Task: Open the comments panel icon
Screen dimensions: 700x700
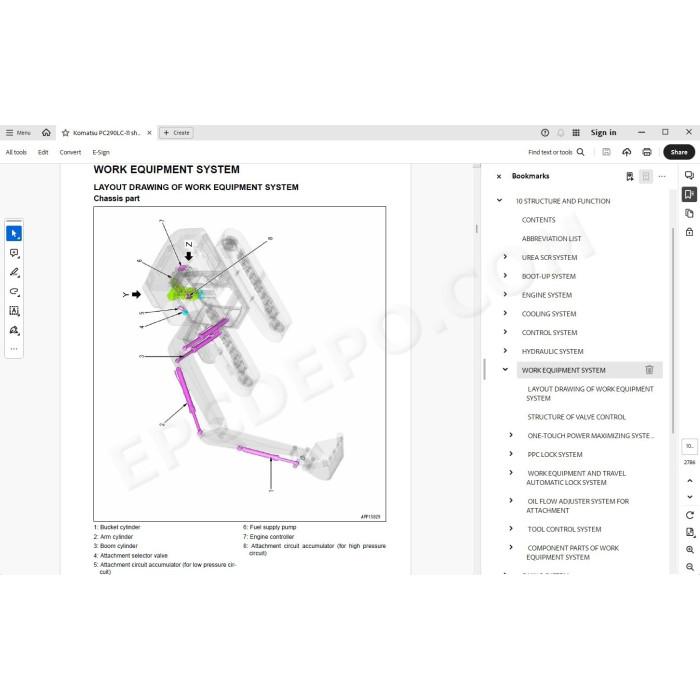Action: click(x=689, y=175)
